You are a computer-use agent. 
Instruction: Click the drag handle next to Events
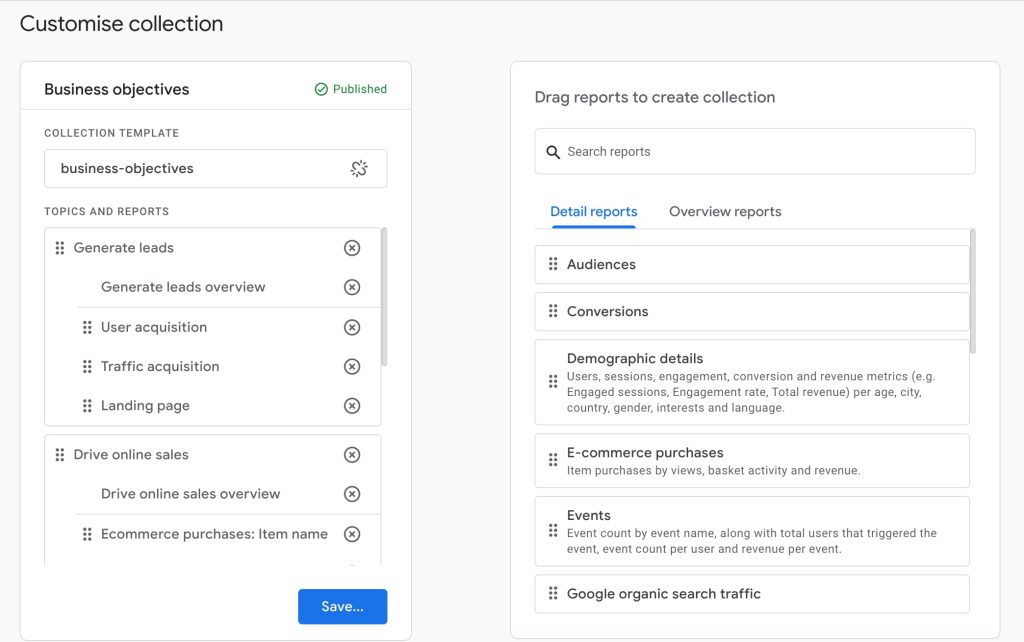pyautogui.click(x=553, y=530)
